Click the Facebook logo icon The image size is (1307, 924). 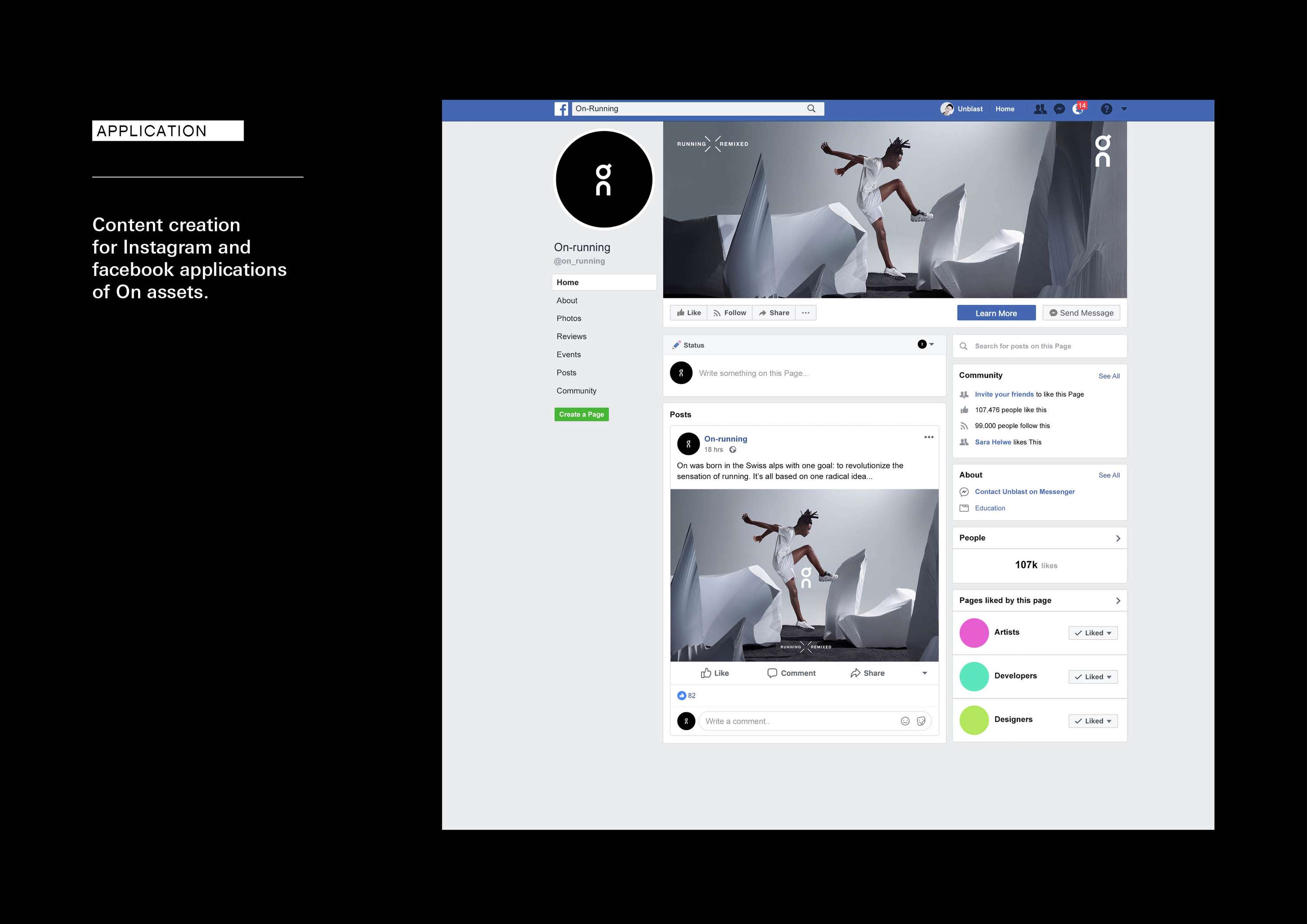click(561, 109)
